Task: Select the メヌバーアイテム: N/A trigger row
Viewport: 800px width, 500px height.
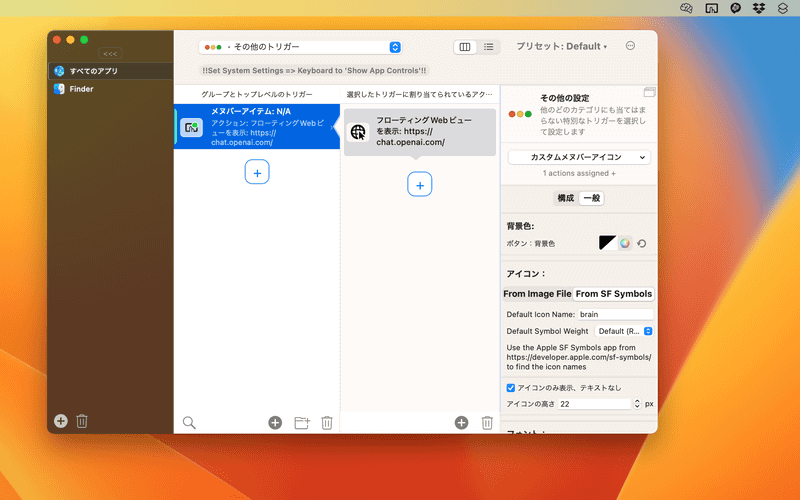Action: 257,127
